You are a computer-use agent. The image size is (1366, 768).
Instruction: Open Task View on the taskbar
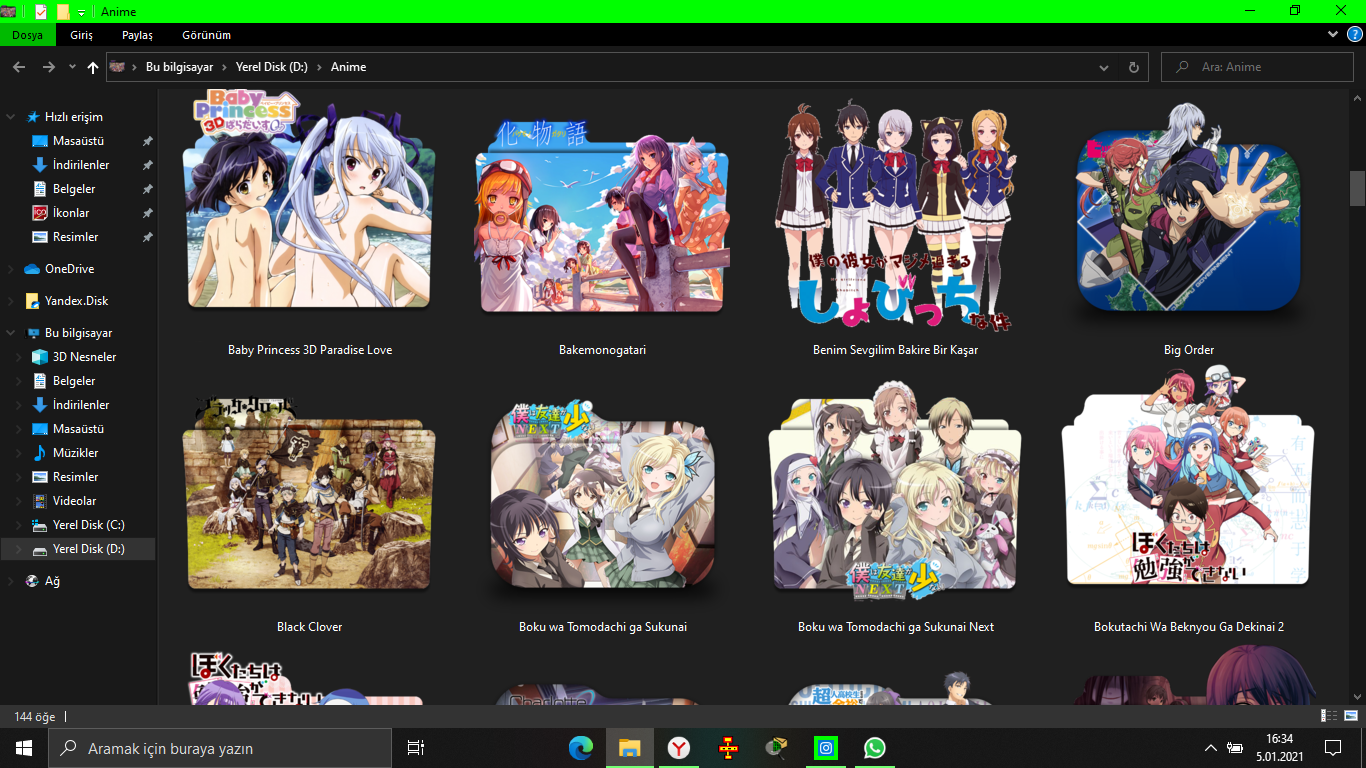pyautogui.click(x=416, y=748)
